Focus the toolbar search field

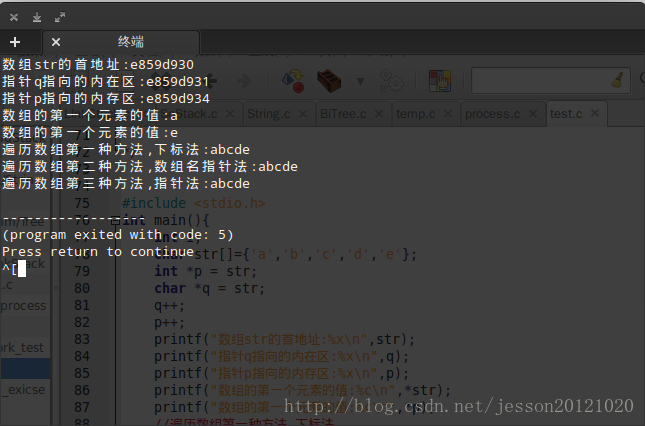pos(550,81)
